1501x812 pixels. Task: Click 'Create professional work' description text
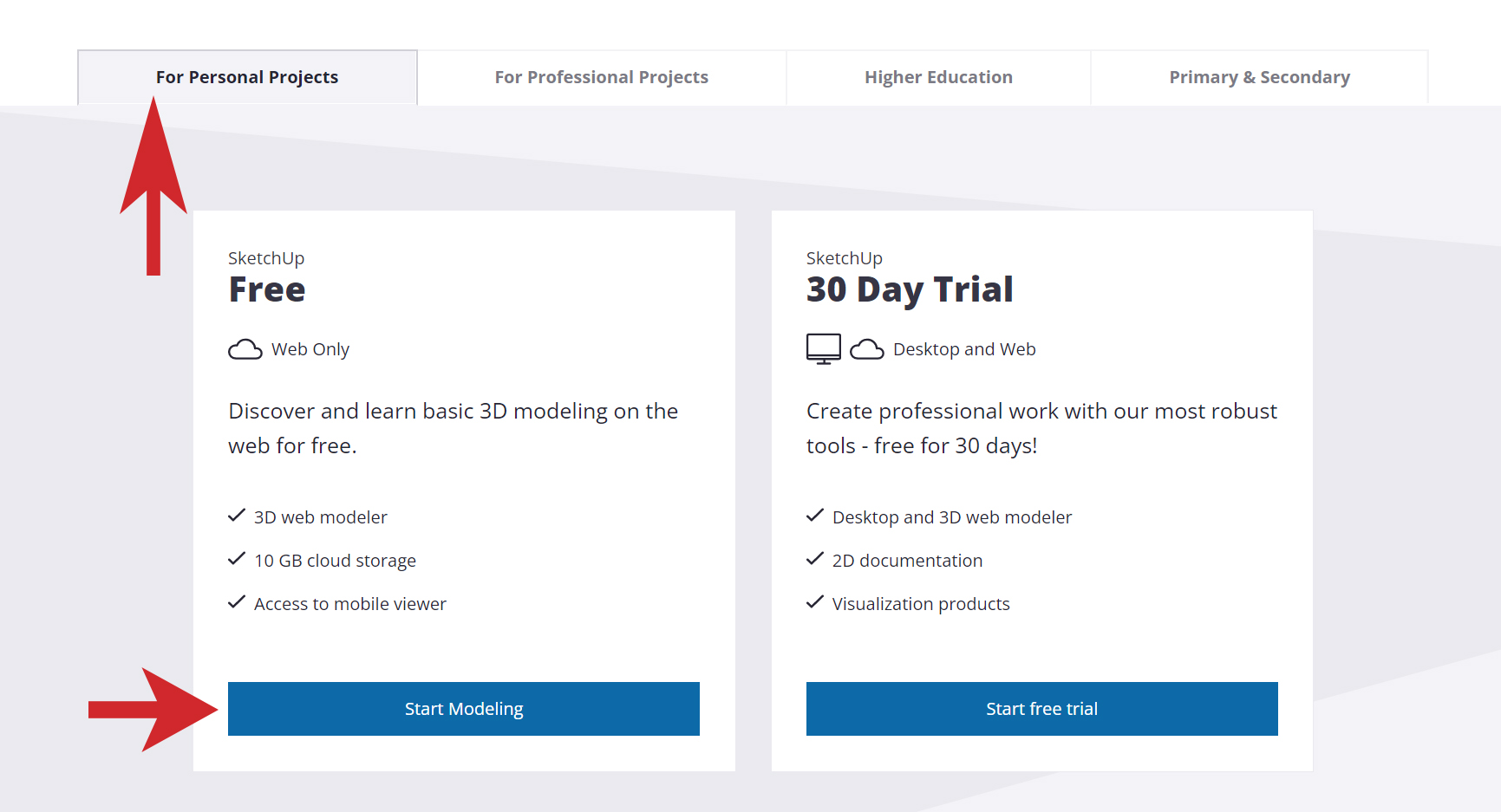click(x=1041, y=428)
